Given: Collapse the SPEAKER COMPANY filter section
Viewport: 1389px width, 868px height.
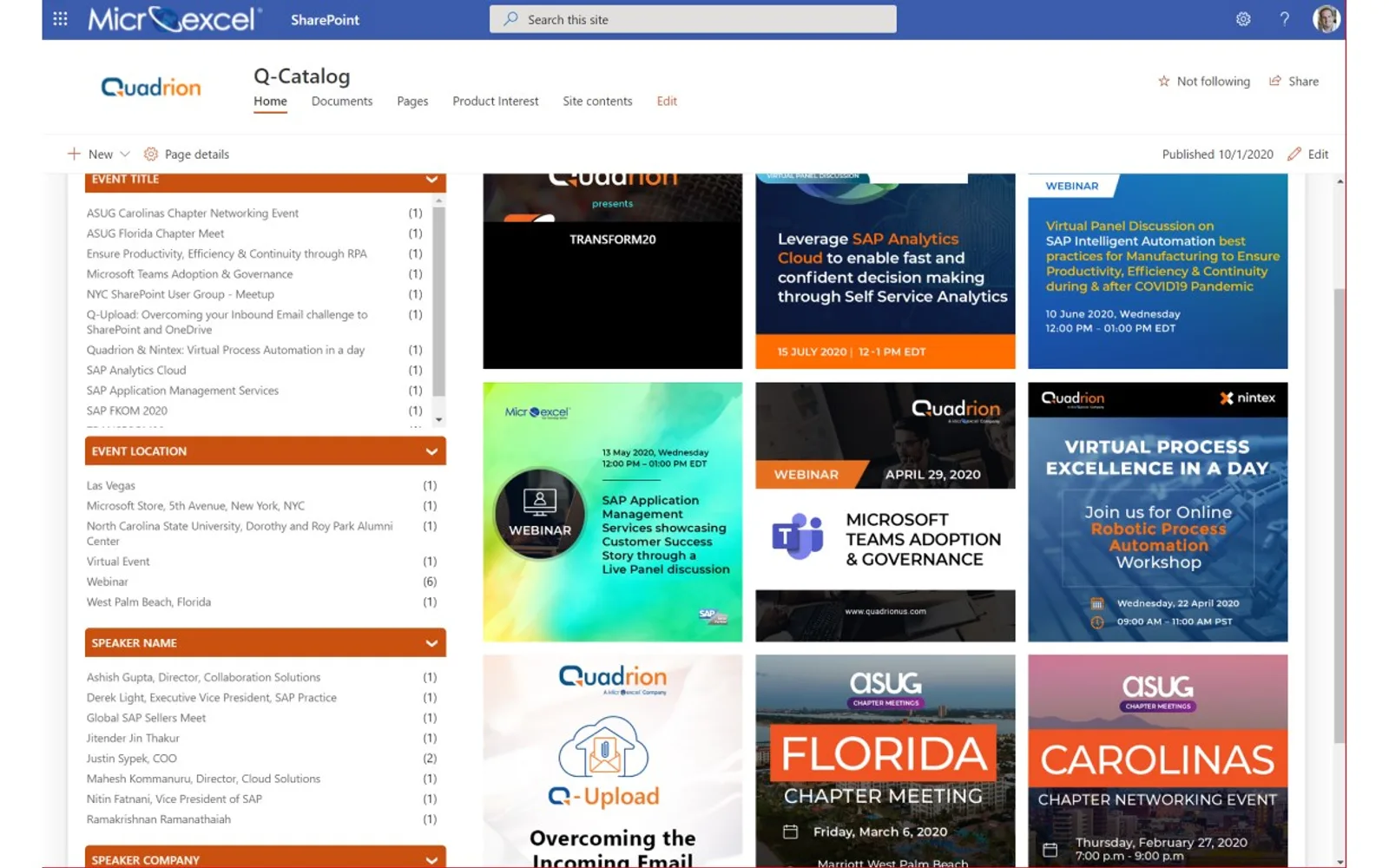Looking at the screenshot, I should (x=431, y=860).
